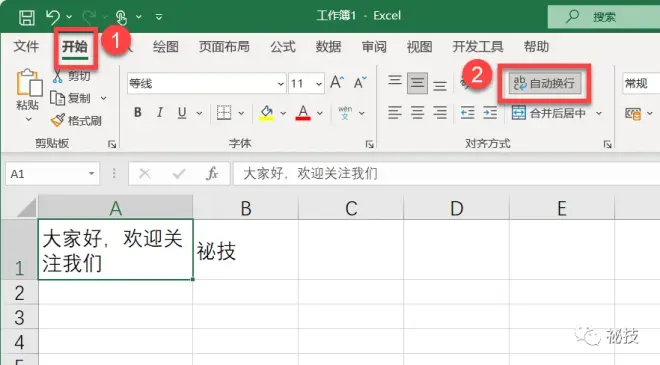The width and height of the screenshot is (660, 365).
Task: Open 字体 group dialog launcher
Action: (x=370, y=144)
